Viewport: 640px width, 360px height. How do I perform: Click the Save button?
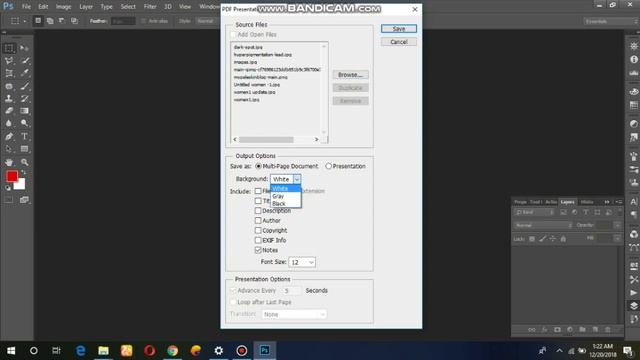[x=399, y=29]
